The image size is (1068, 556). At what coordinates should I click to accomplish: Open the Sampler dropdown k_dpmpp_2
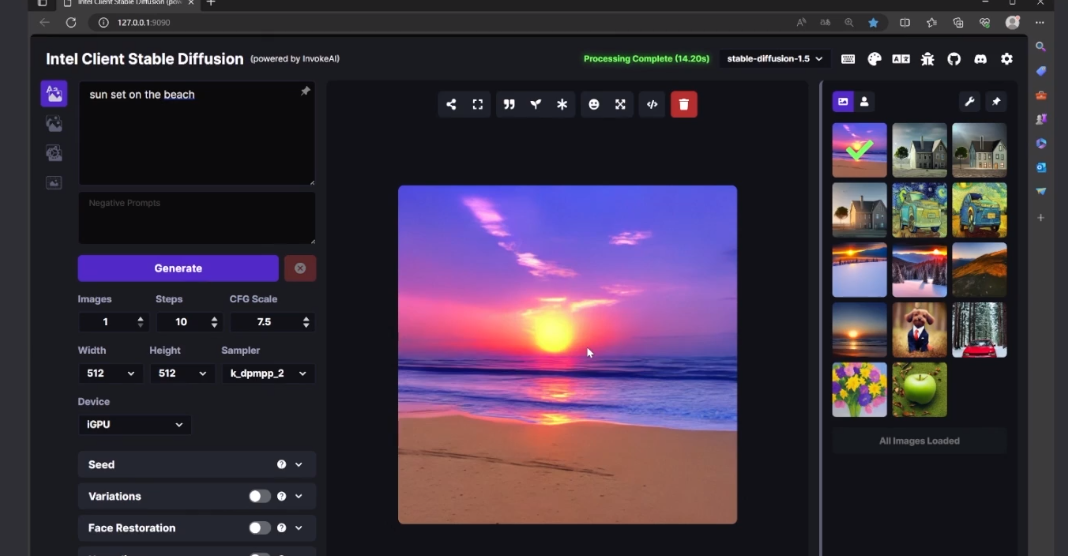point(268,373)
